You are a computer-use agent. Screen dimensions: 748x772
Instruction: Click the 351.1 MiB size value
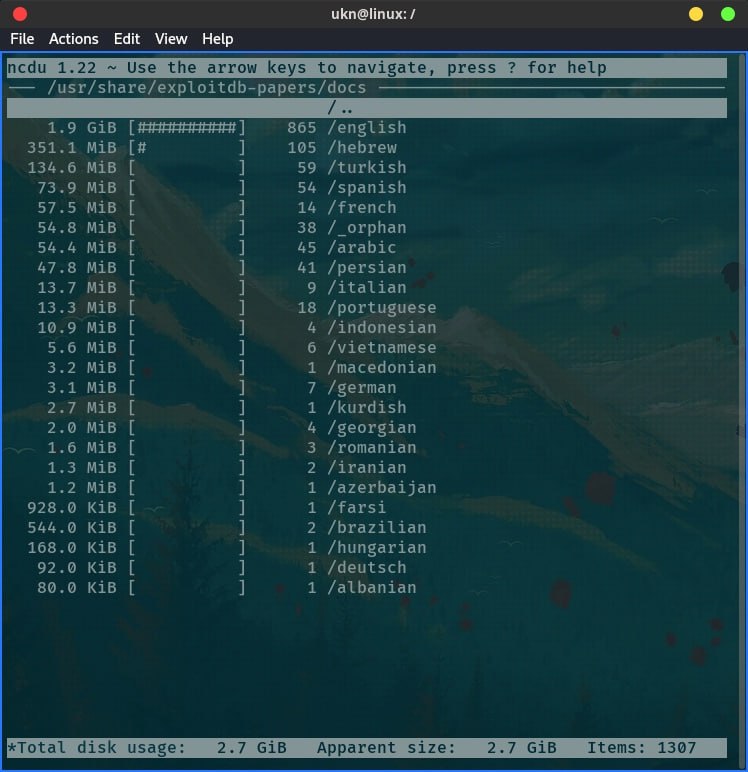(72, 148)
